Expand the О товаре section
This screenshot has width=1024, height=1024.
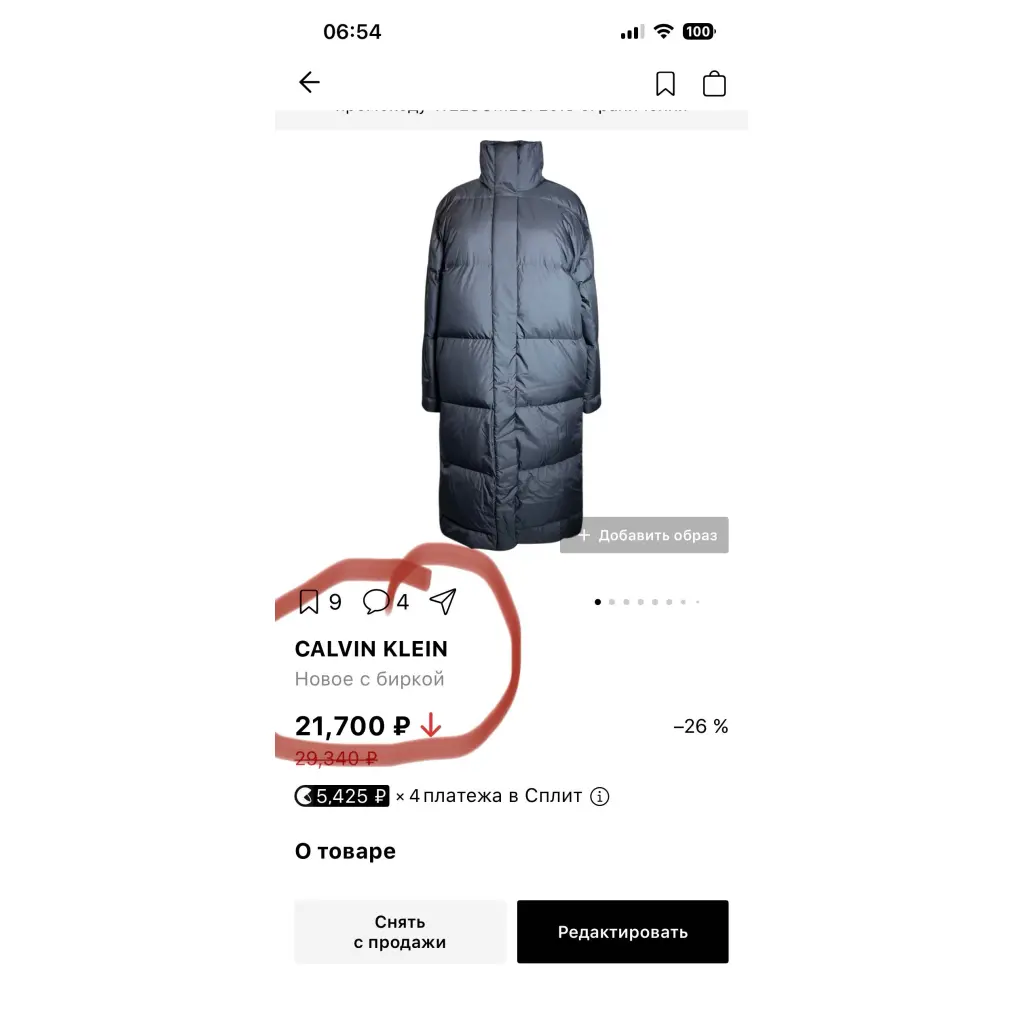click(x=345, y=851)
